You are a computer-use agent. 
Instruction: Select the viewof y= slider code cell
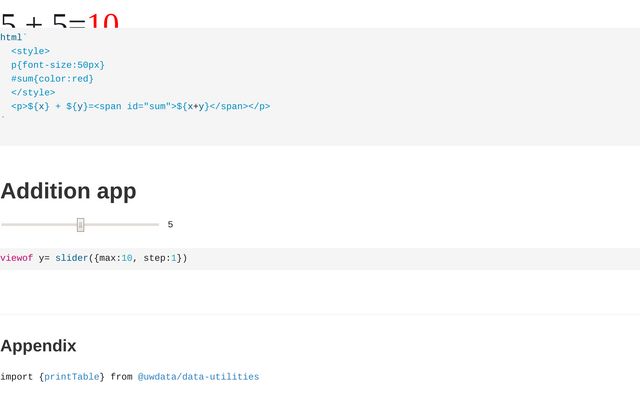click(320, 258)
